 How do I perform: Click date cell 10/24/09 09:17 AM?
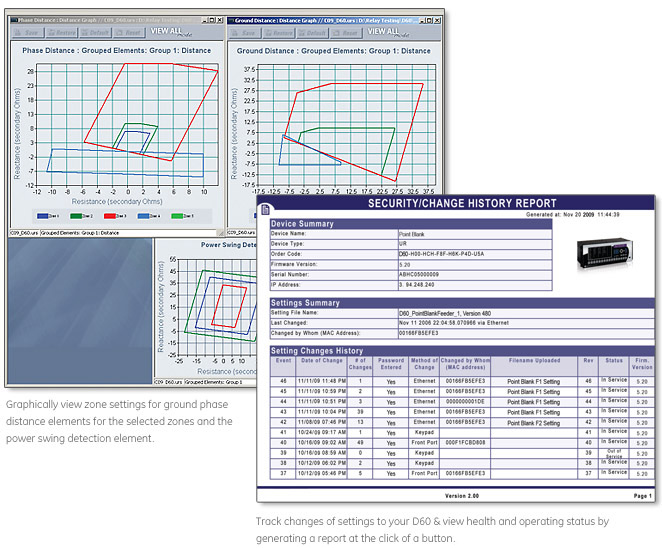click(x=322, y=433)
